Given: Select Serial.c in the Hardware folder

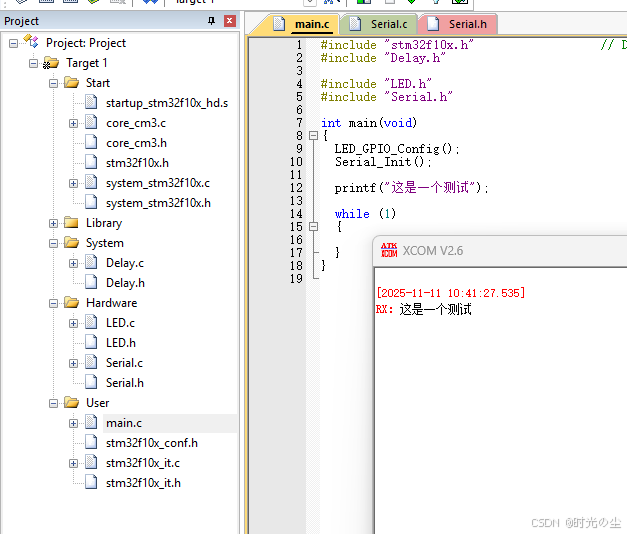Looking at the screenshot, I should point(124,363).
